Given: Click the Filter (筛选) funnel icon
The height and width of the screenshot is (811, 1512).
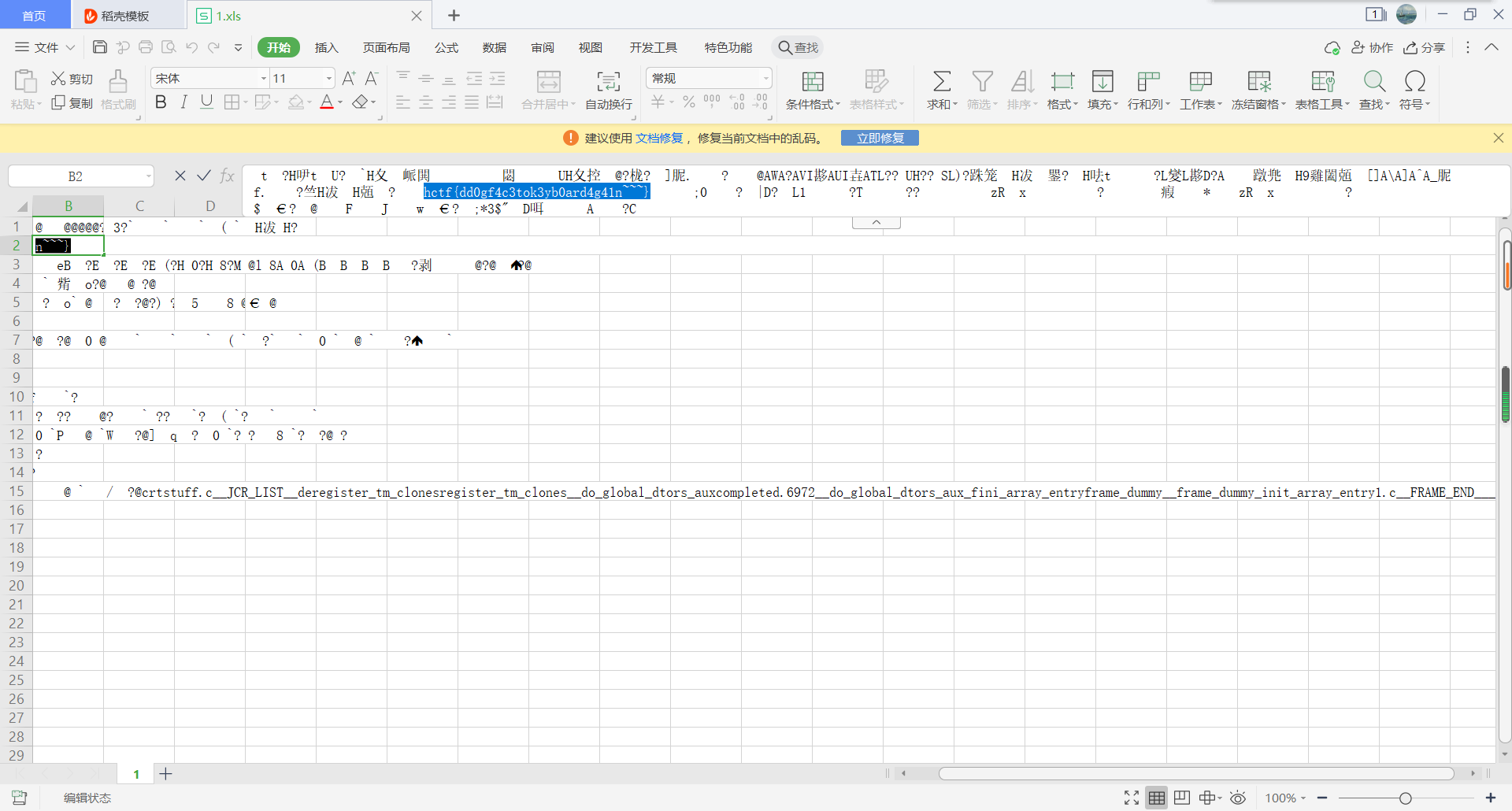Looking at the screenshot, I should (982, 82).
